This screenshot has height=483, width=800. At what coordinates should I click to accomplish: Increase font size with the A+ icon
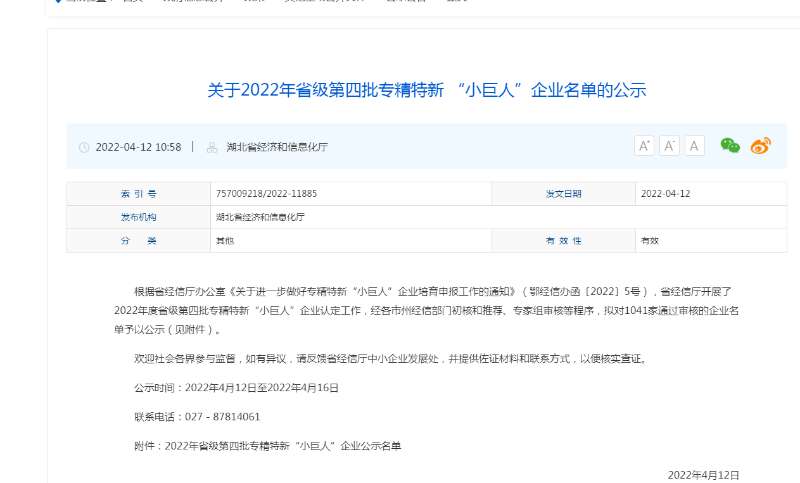coord(645,146)
